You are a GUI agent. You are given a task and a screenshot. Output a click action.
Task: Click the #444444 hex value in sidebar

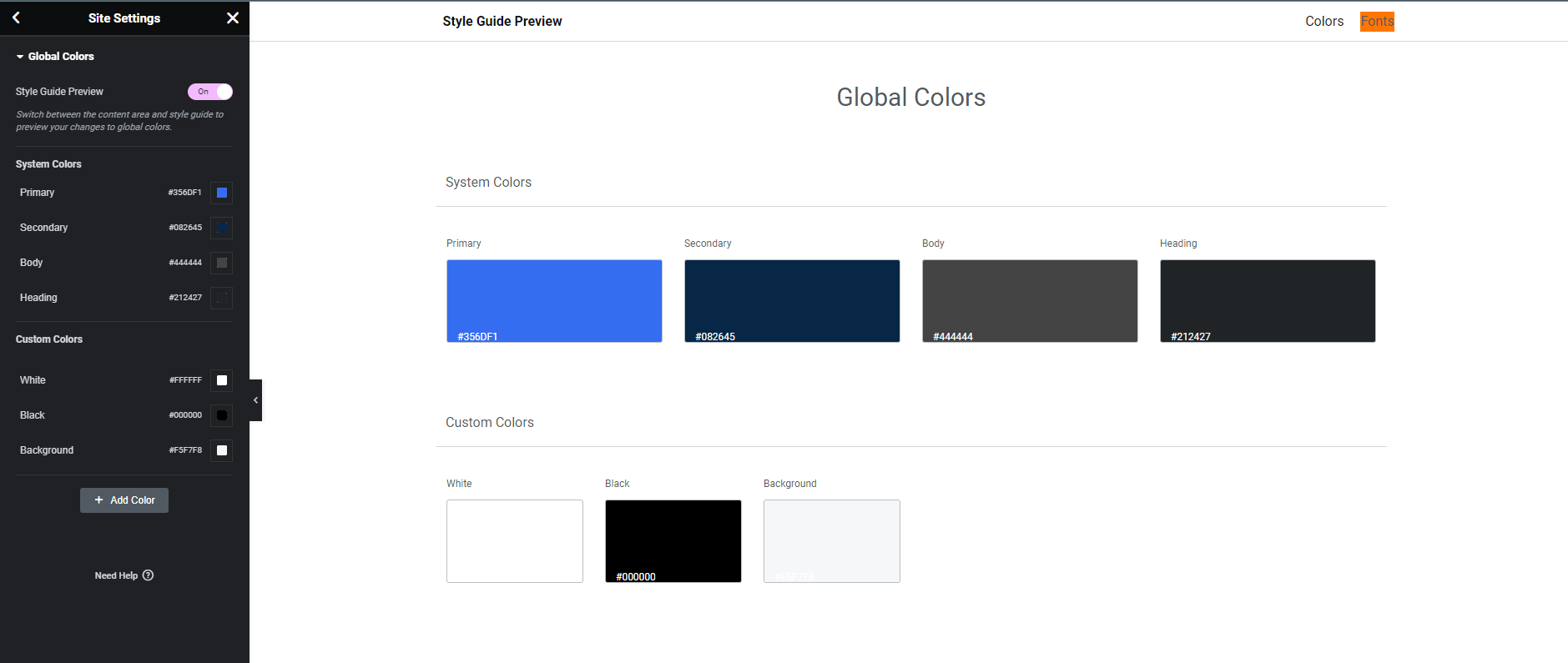click(185, 263)
